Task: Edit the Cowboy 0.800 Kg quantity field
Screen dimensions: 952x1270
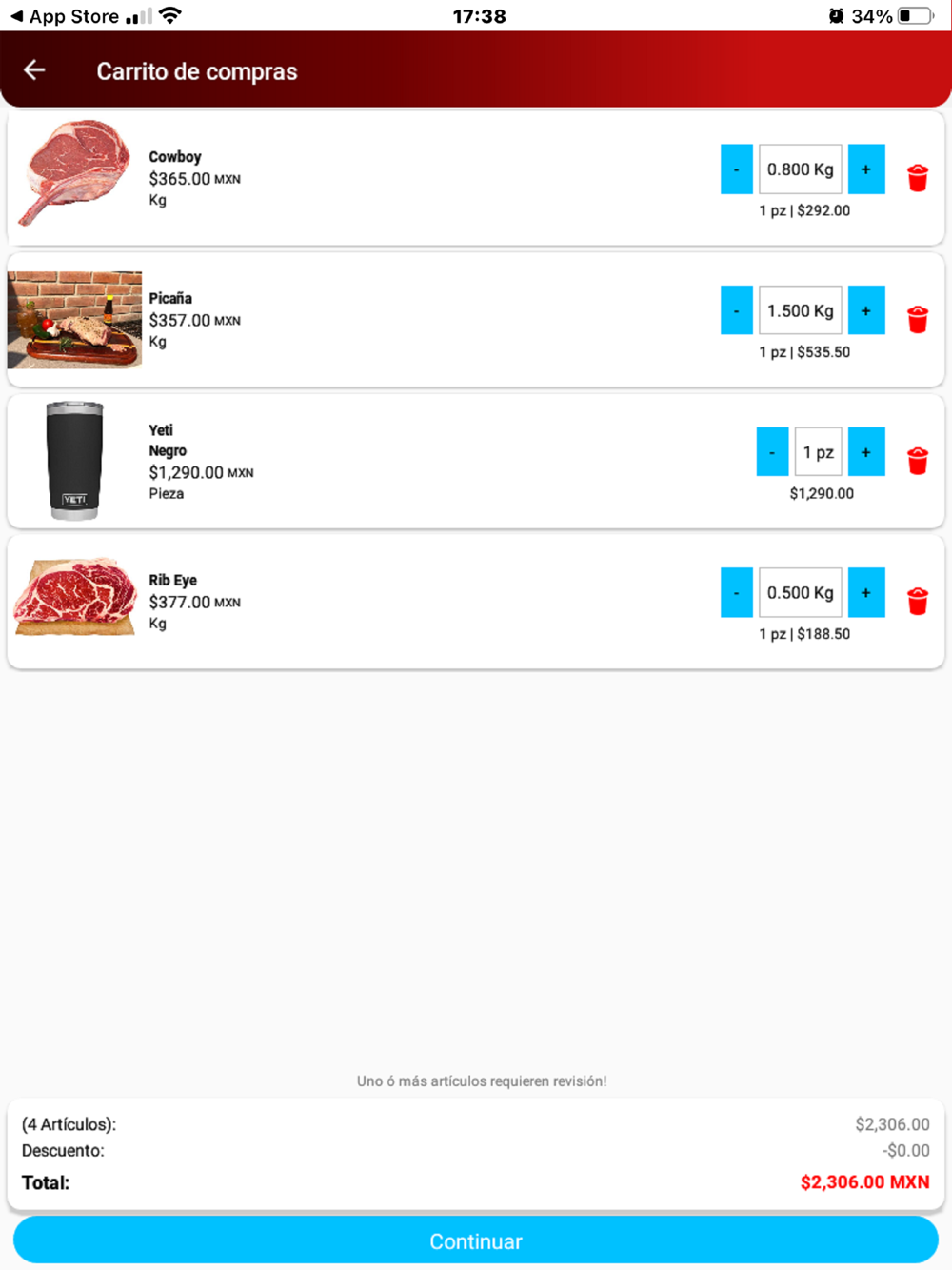Action: click(801, 169)
